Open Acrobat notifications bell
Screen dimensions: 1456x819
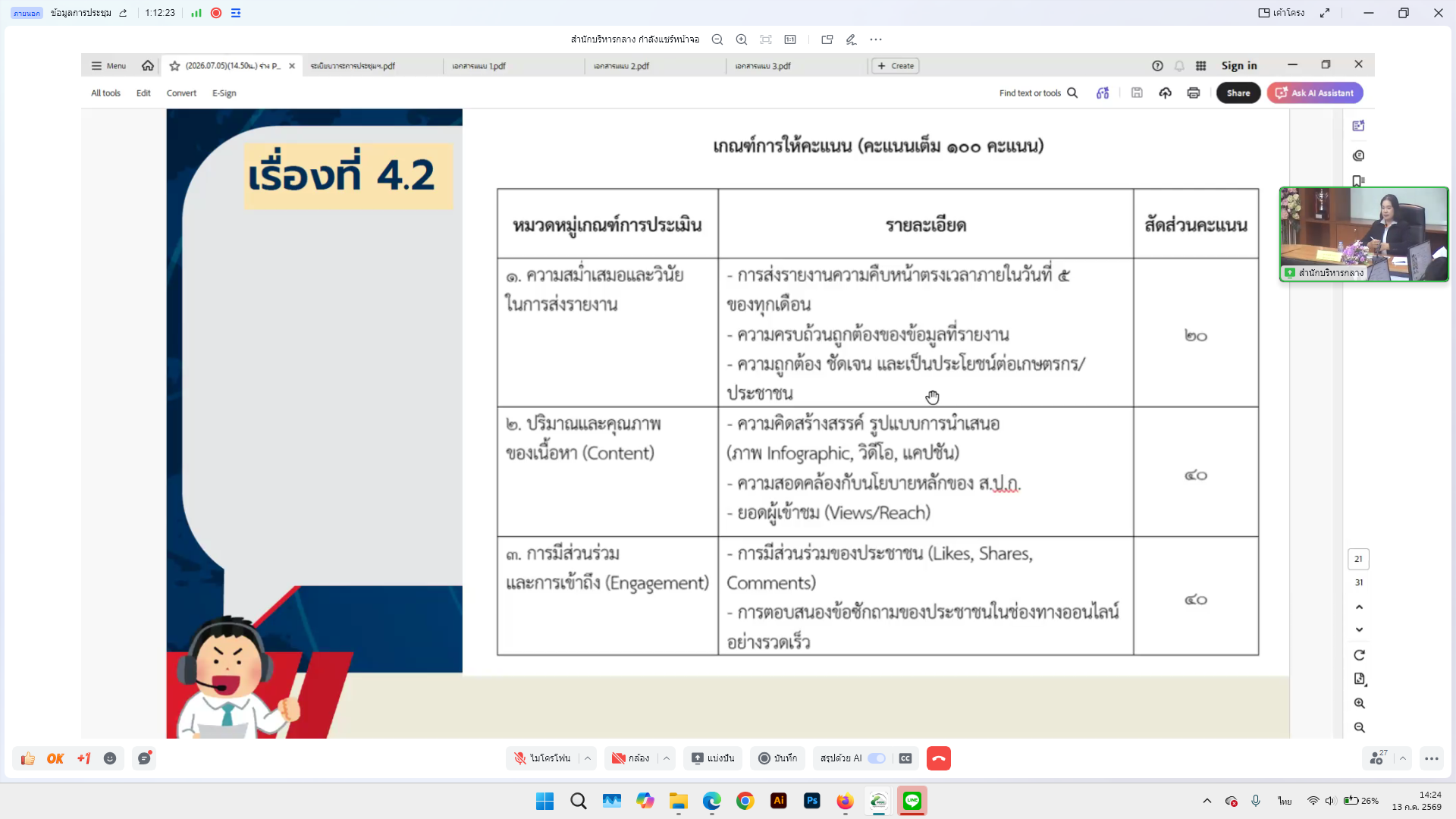(1179, 66)
